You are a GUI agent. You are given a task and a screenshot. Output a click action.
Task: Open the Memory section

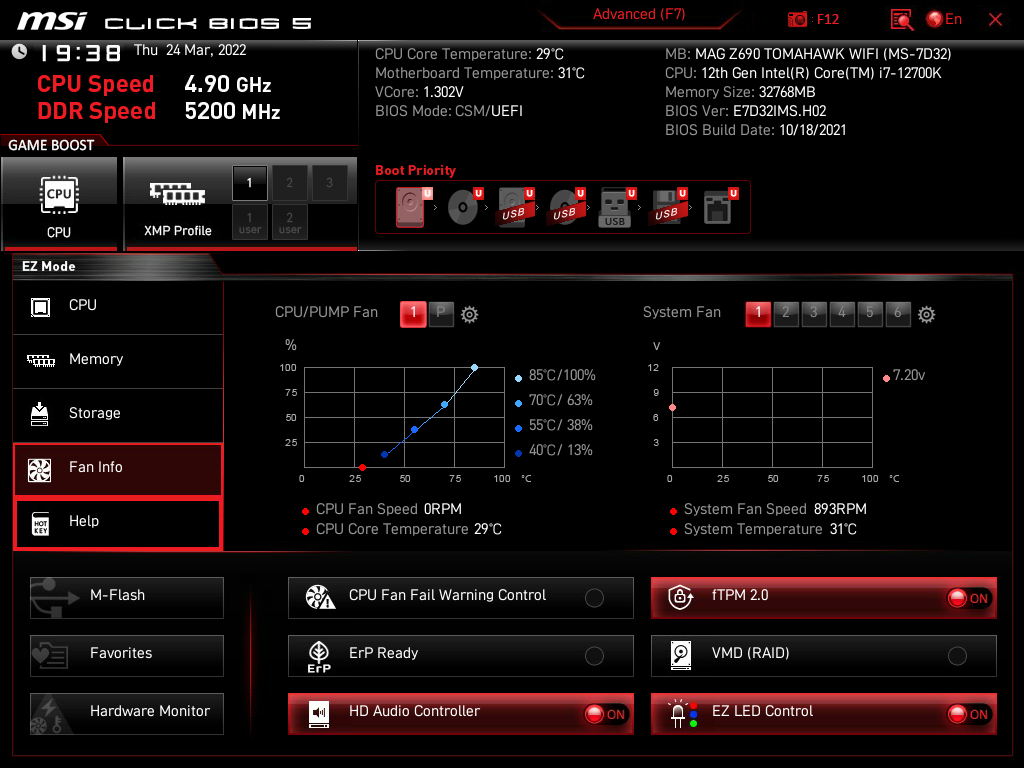tap(118, 360)
